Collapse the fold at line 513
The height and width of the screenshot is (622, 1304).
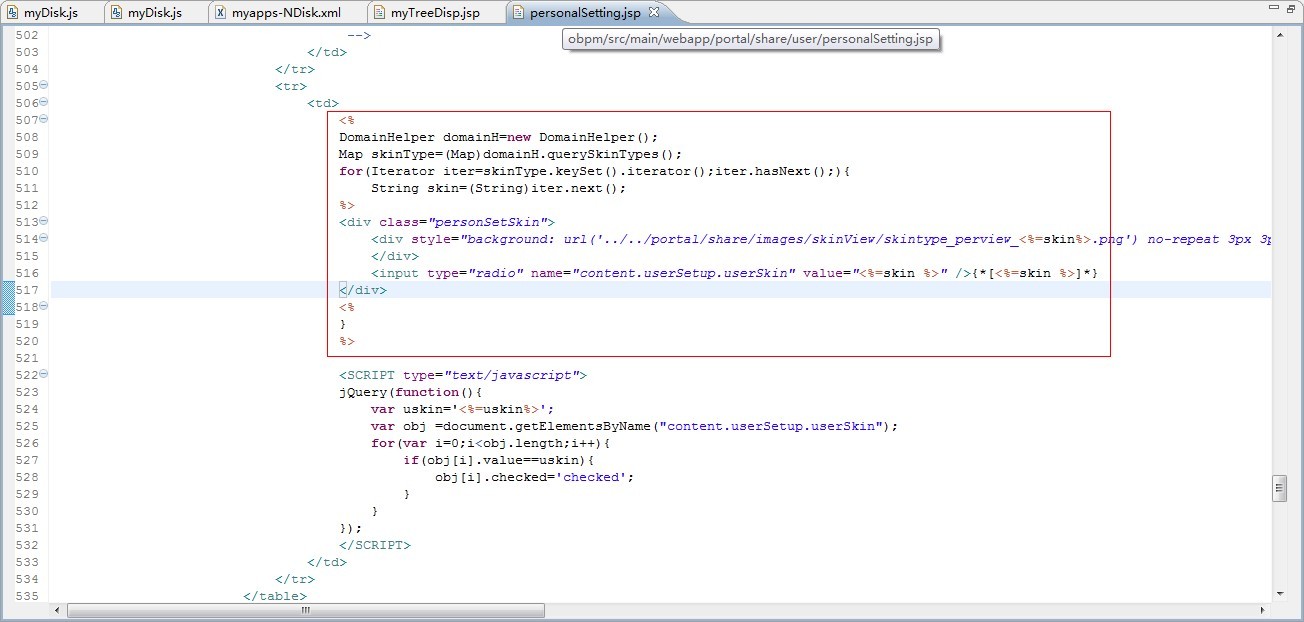click(x=44, y=222)
